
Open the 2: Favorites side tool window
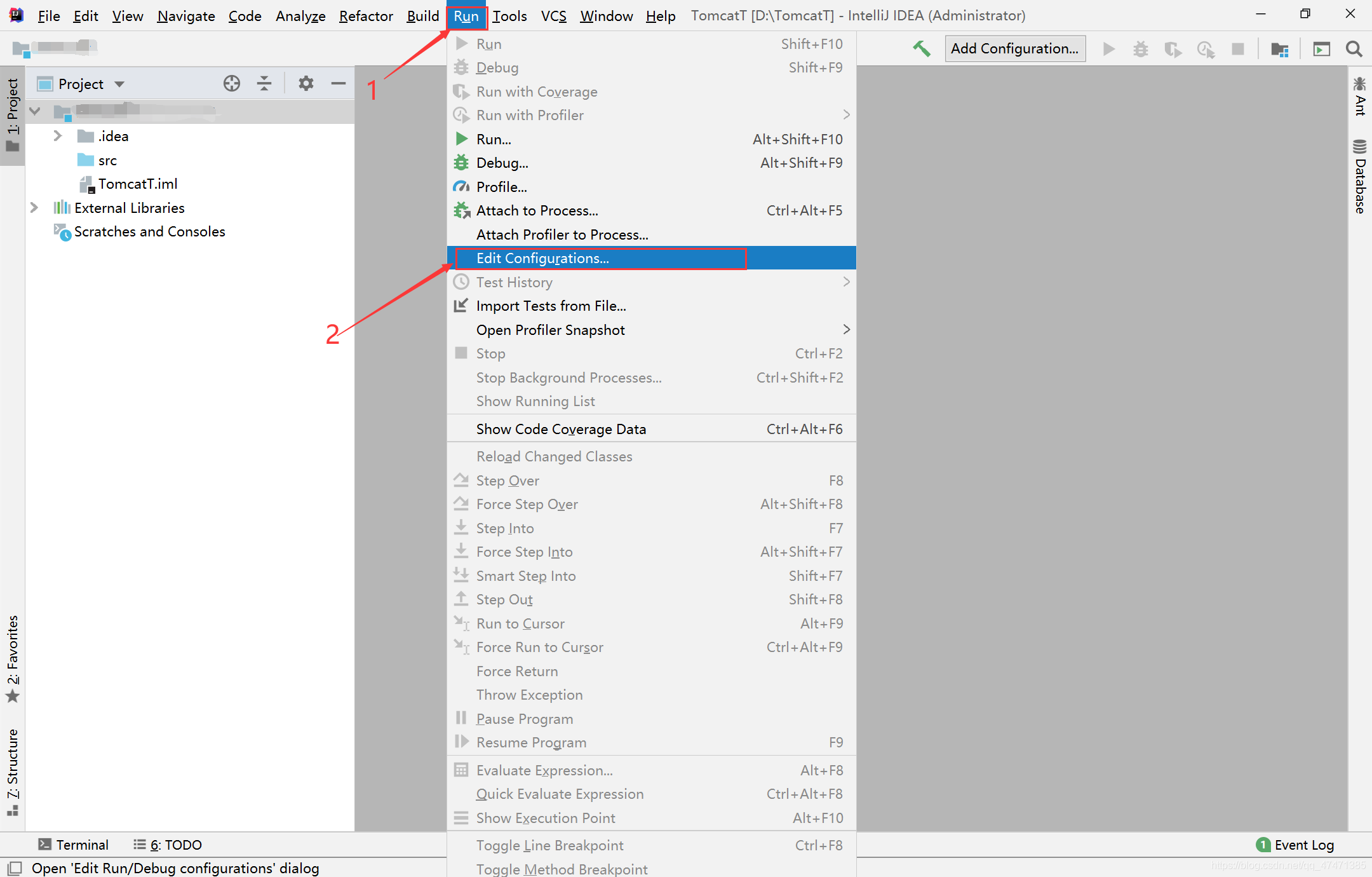pos(12,658)
